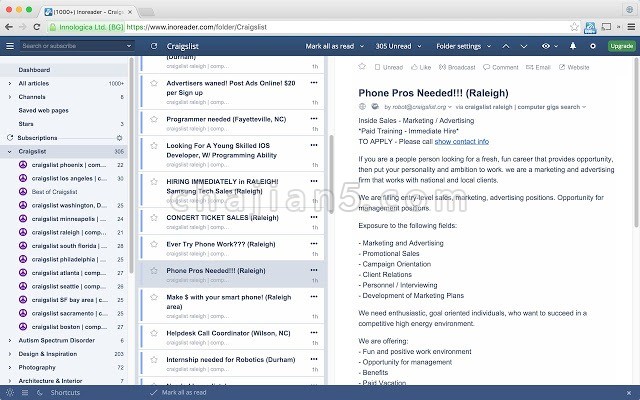Star HIRING IMMEDIATELY in RALEIGH article
This screenshot has width=640, height=400.
pyautogui.click(x=154, y=182)
